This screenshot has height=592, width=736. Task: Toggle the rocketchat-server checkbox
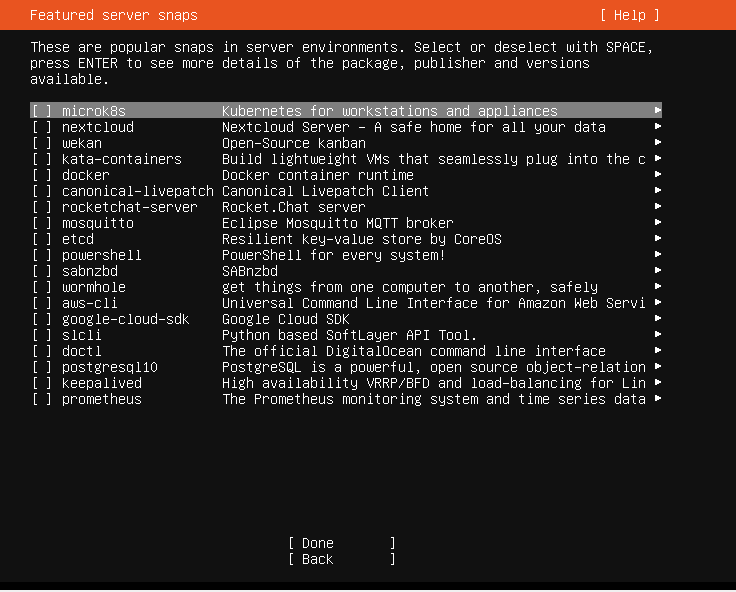(x=42, y=207)
